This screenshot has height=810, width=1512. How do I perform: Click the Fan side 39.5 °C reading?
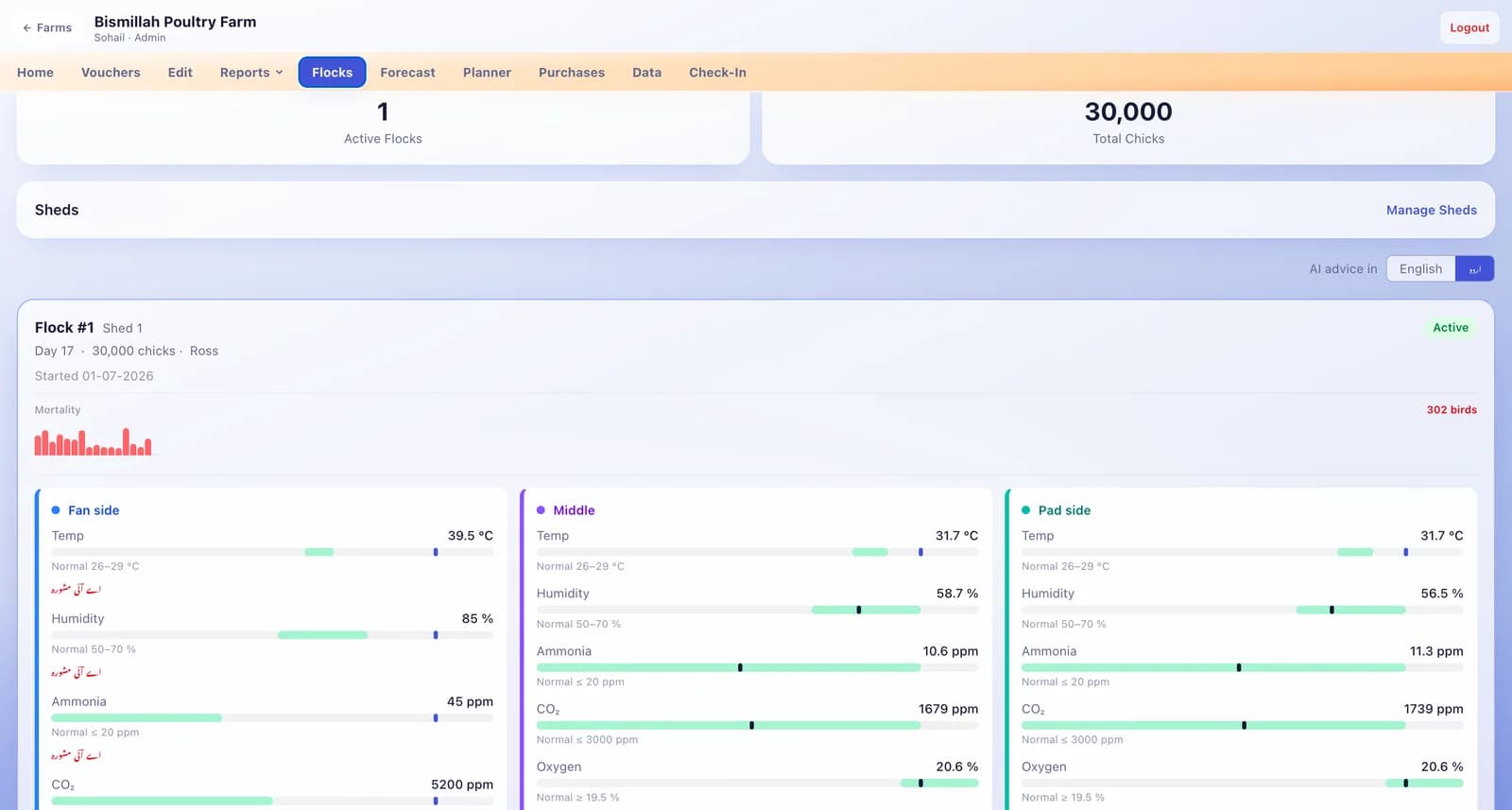click(471, 535)
